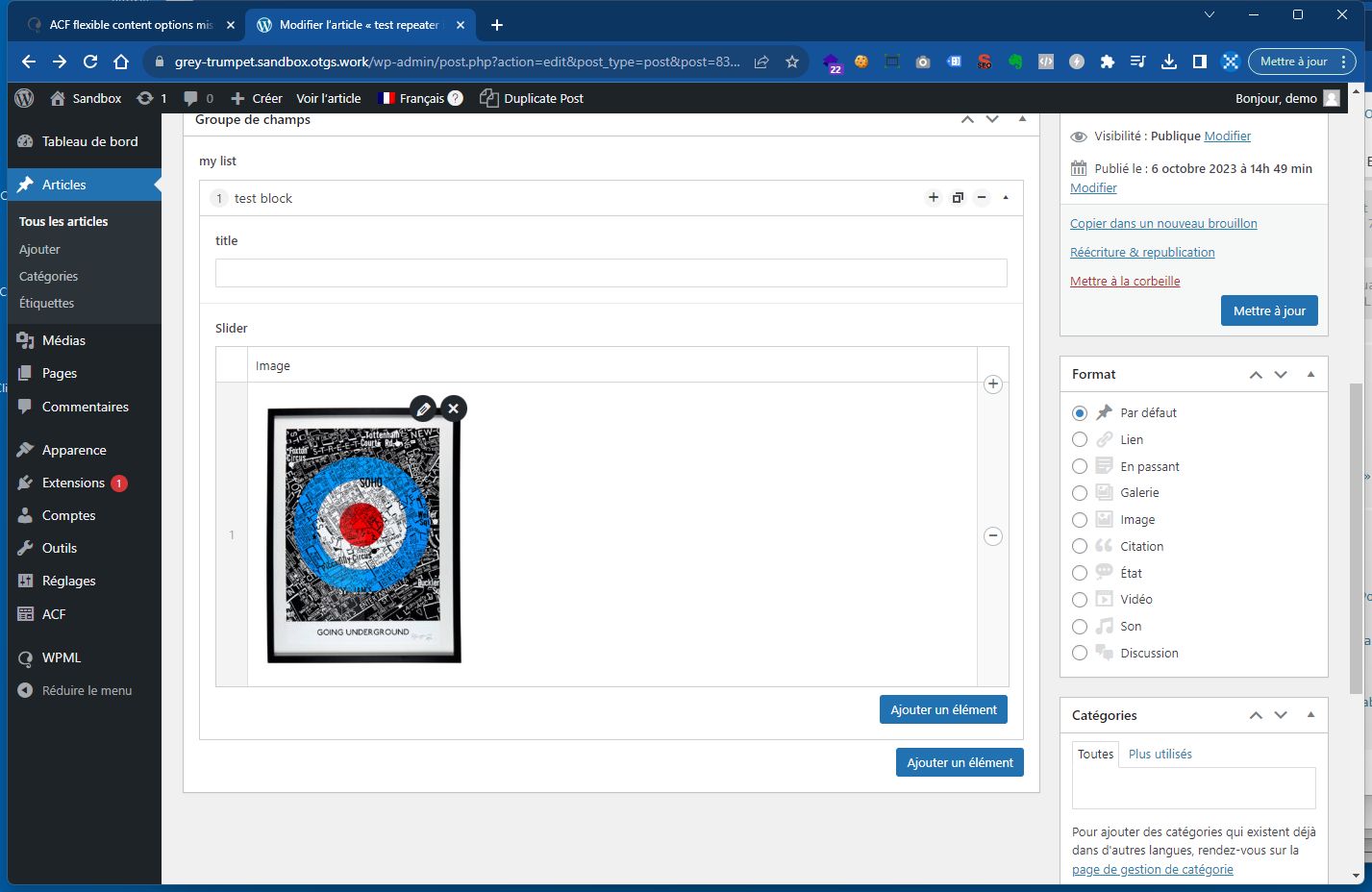Move Groupe de champs panel down

tap(992, 119)
